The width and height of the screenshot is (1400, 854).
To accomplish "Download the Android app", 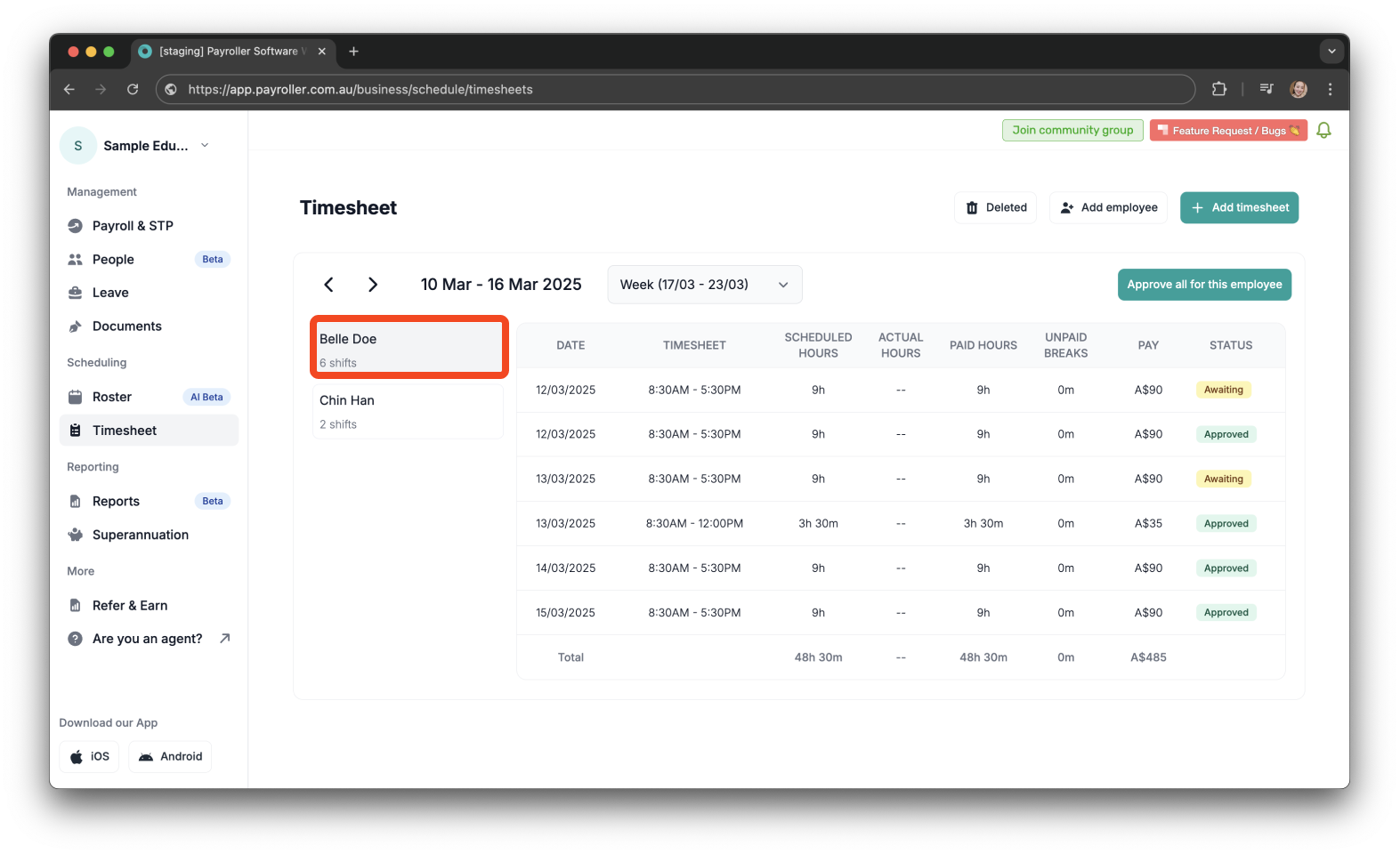I will [x=170, y=757].
